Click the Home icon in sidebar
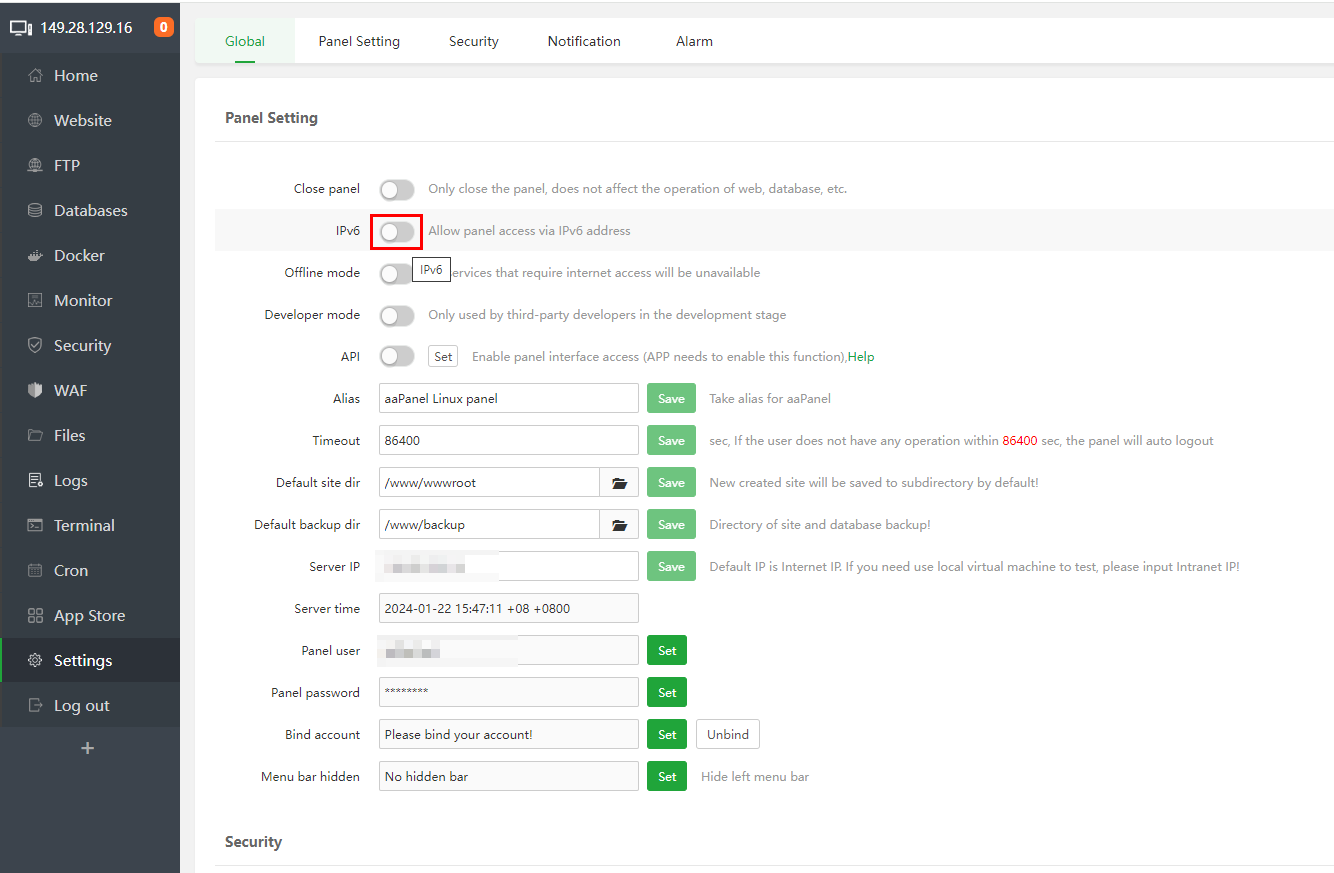Screen dimensions: 1334x873 pos(36,76)
